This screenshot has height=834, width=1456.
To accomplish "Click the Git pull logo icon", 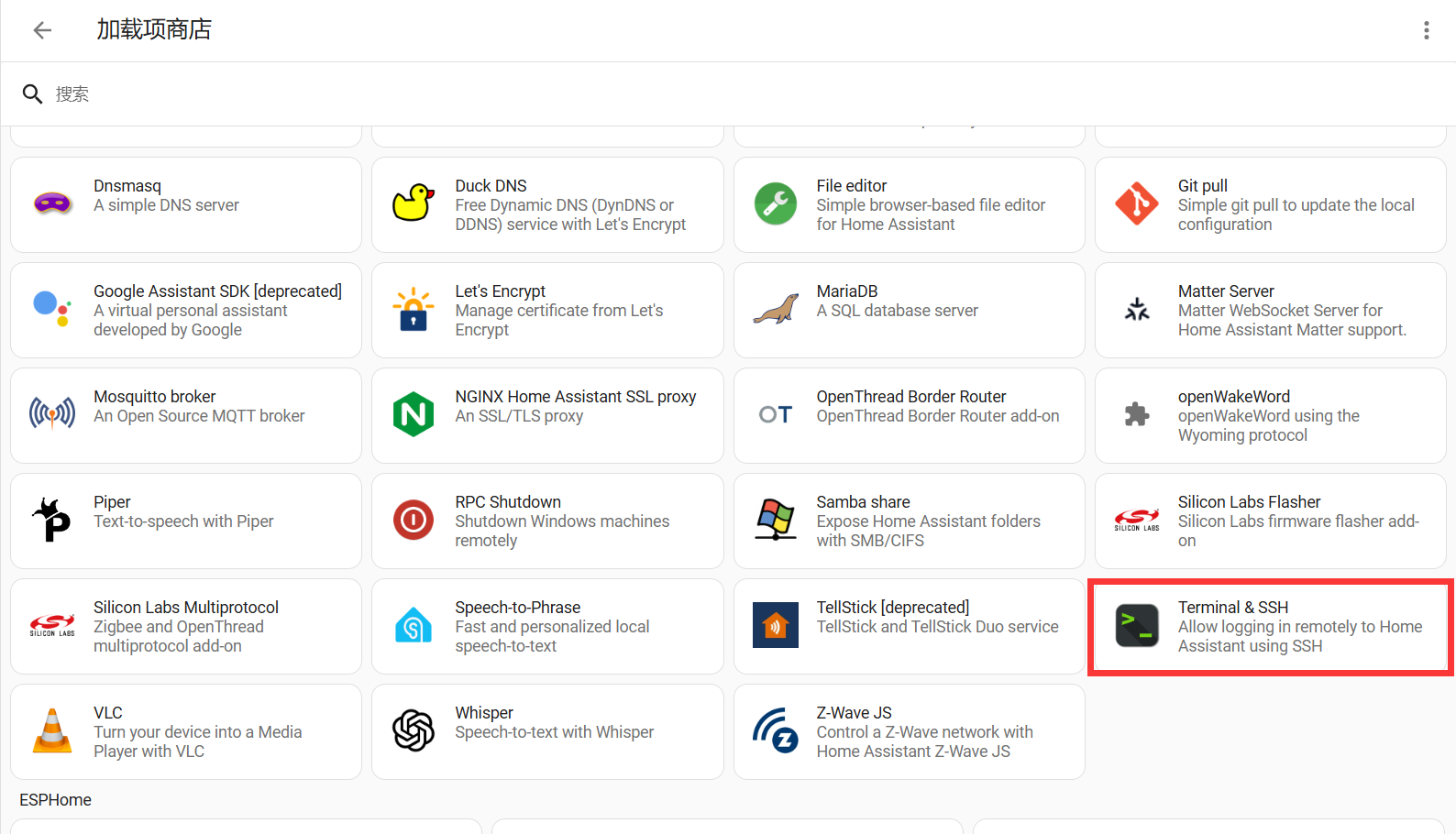I will tap(1137, 203).
